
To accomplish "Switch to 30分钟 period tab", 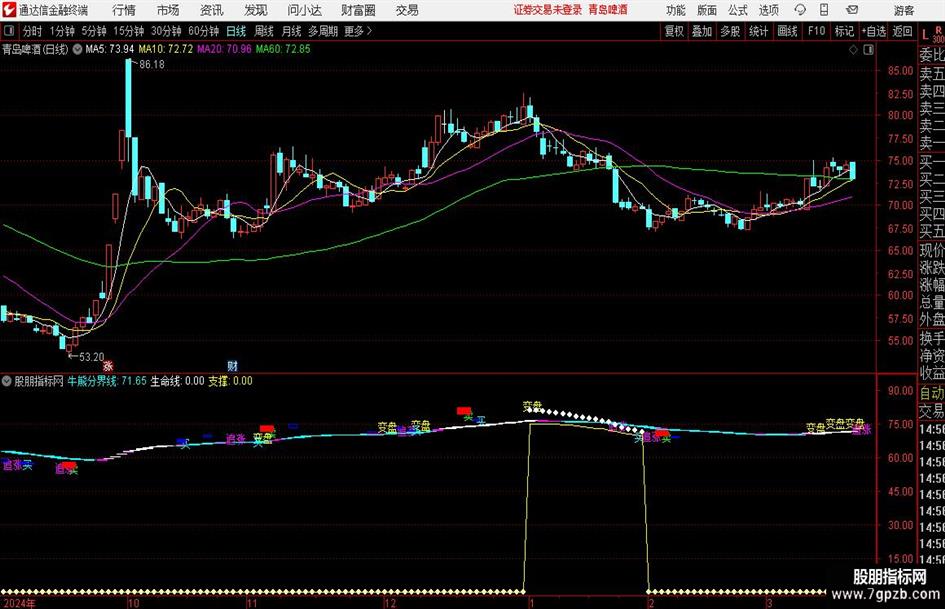I will coord(166,31).
